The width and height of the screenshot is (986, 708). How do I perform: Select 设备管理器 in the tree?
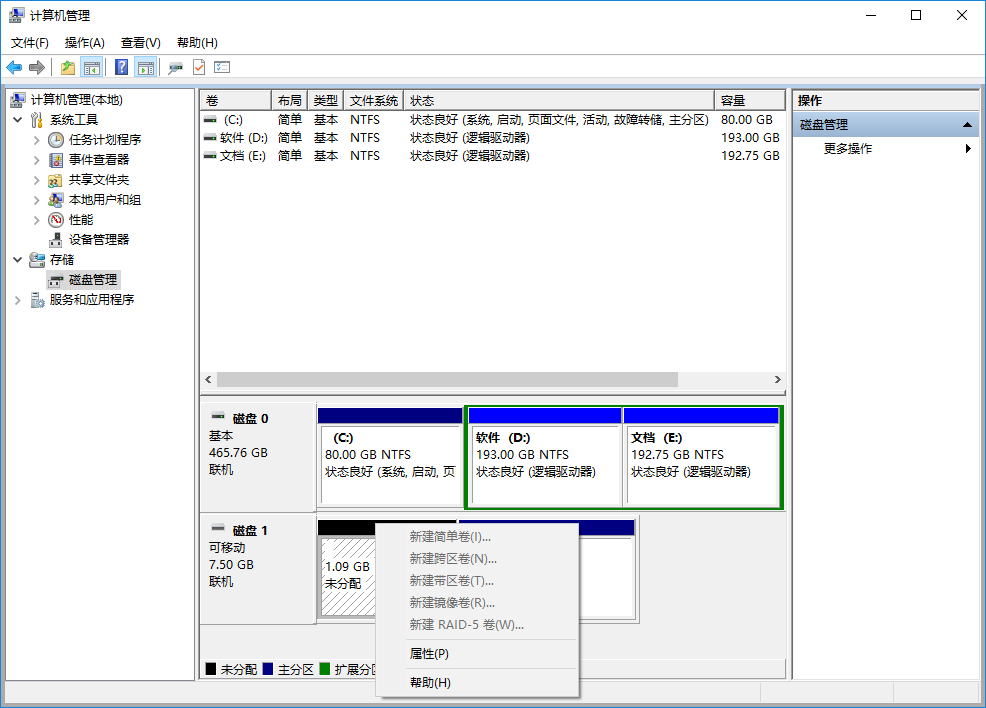(98, 240)
